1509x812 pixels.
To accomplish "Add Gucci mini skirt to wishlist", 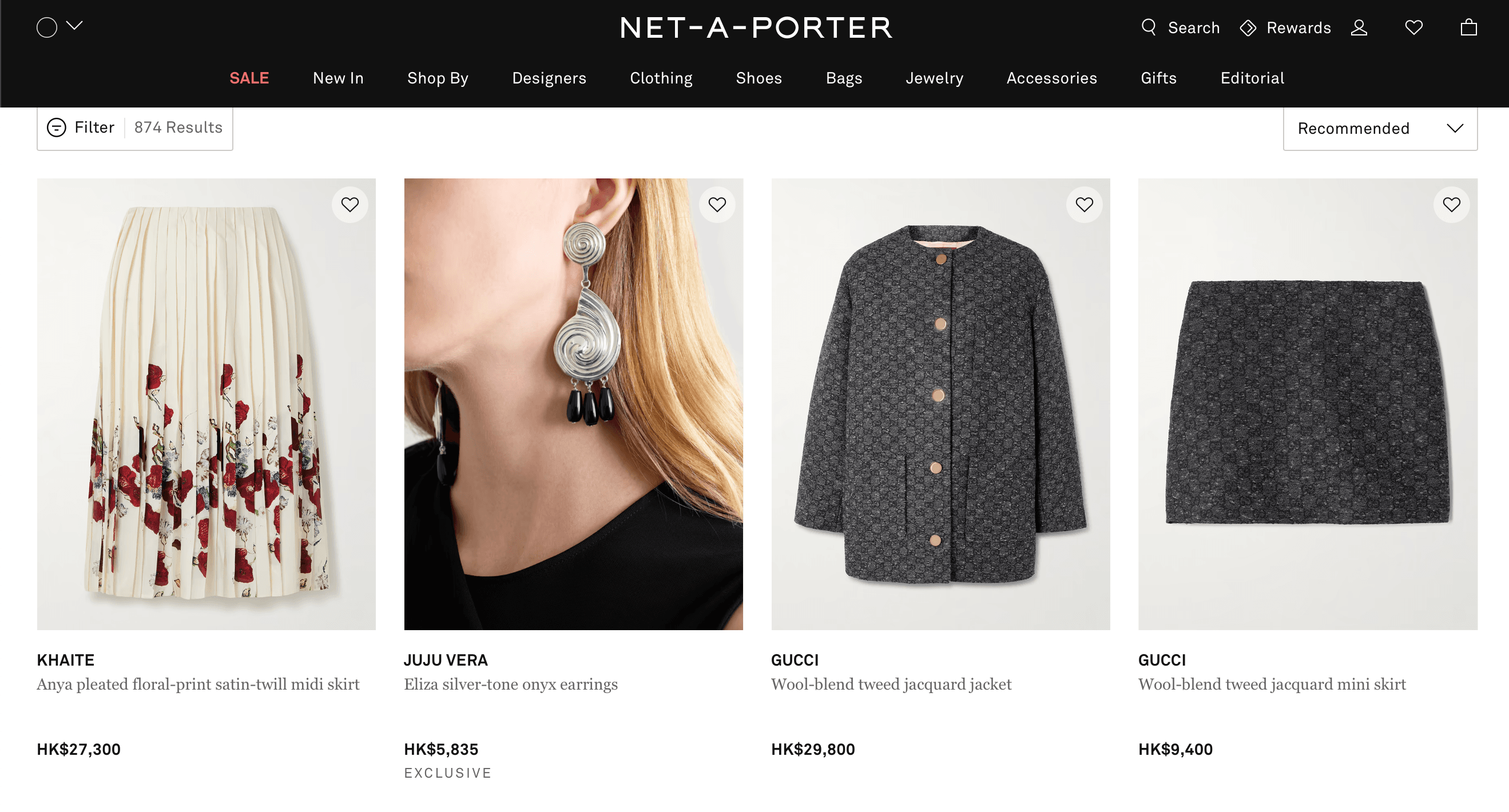I will pyautogui.click(x=1451, y=204).
